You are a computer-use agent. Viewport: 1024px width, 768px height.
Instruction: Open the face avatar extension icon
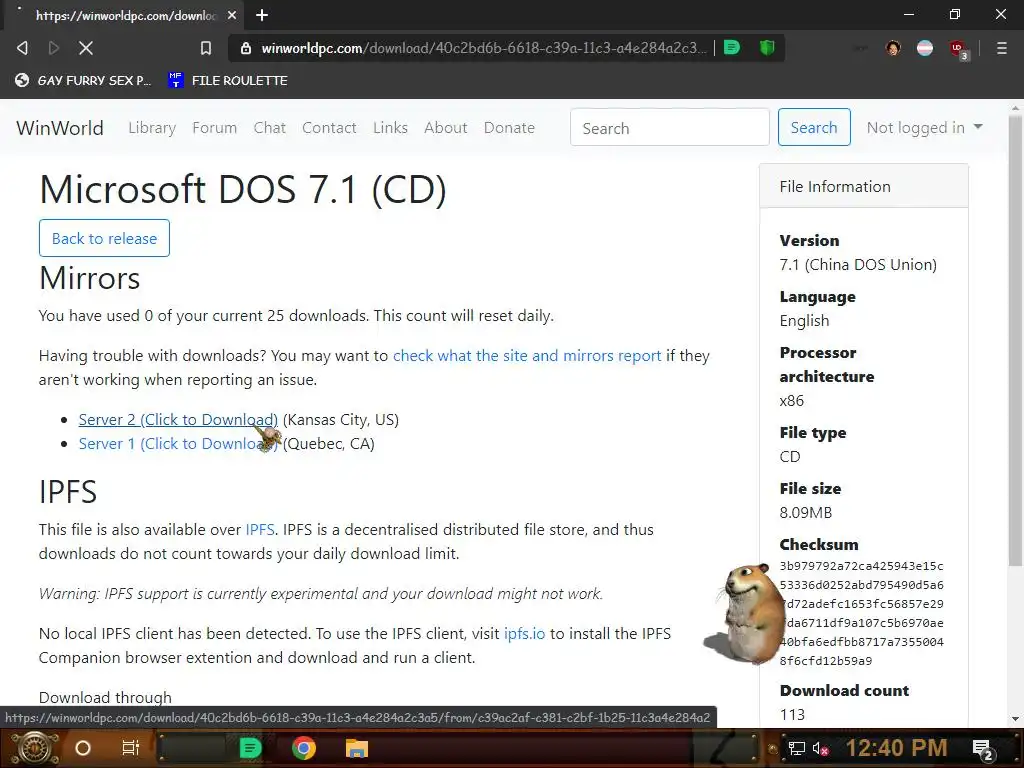coord(893,48)
